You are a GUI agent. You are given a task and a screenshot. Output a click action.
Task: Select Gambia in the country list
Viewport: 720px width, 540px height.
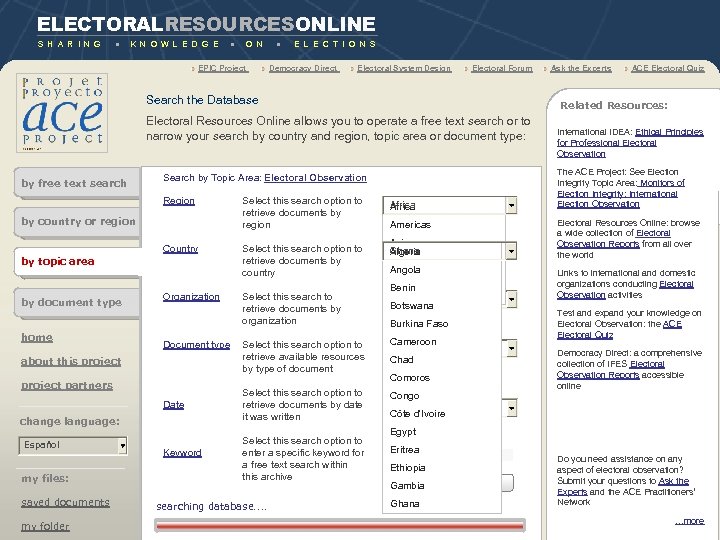(442, 486)
